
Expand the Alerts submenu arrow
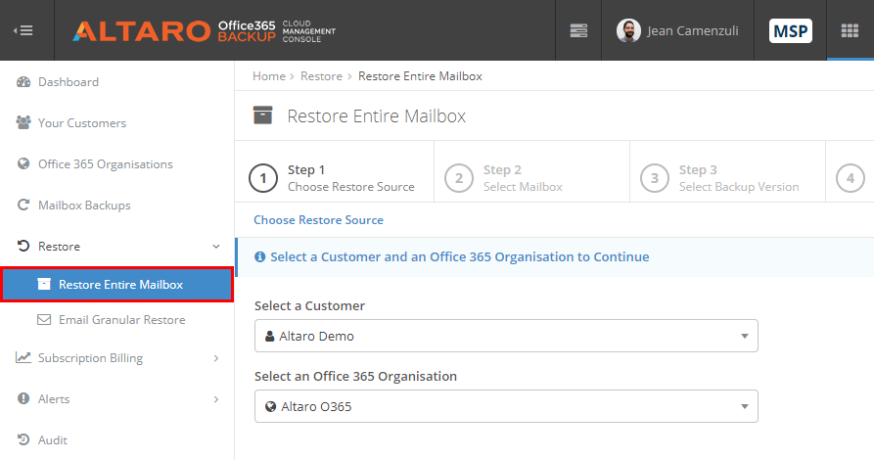tap(216, 399)
